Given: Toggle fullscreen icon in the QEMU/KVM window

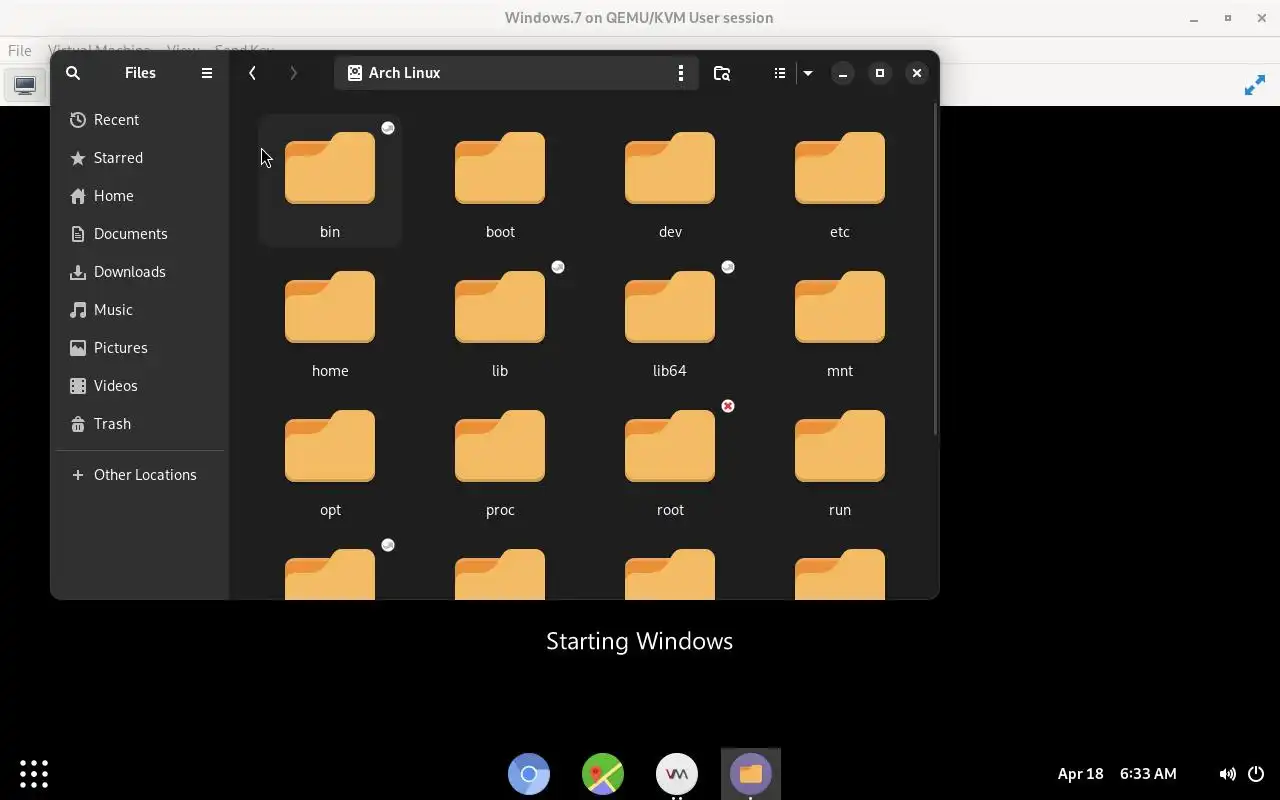Looking at the screenshot, I should [1255, 86].
